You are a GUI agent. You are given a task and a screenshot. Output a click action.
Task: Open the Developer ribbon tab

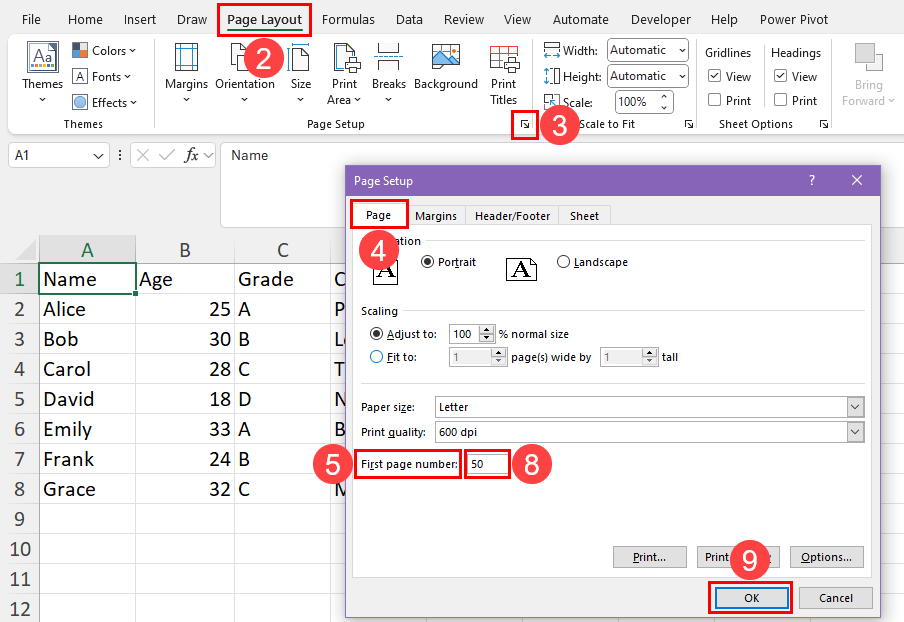click(660, 20)
